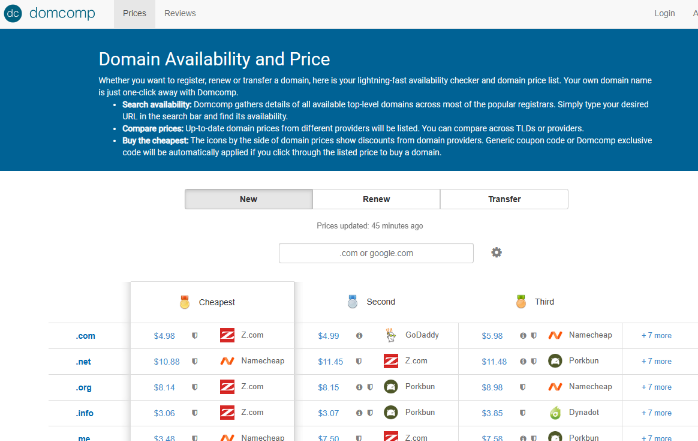Click the $8.14 price in the .org row

click(164, 388)
